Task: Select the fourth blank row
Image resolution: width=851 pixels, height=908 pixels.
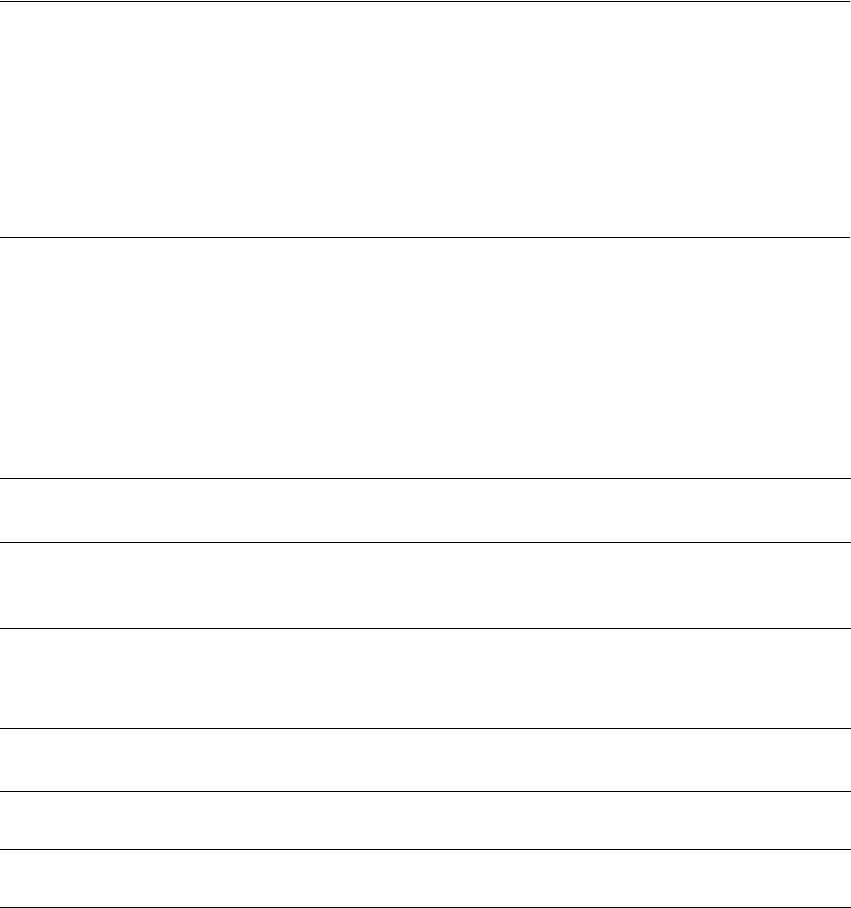Action: coord(425,585)
